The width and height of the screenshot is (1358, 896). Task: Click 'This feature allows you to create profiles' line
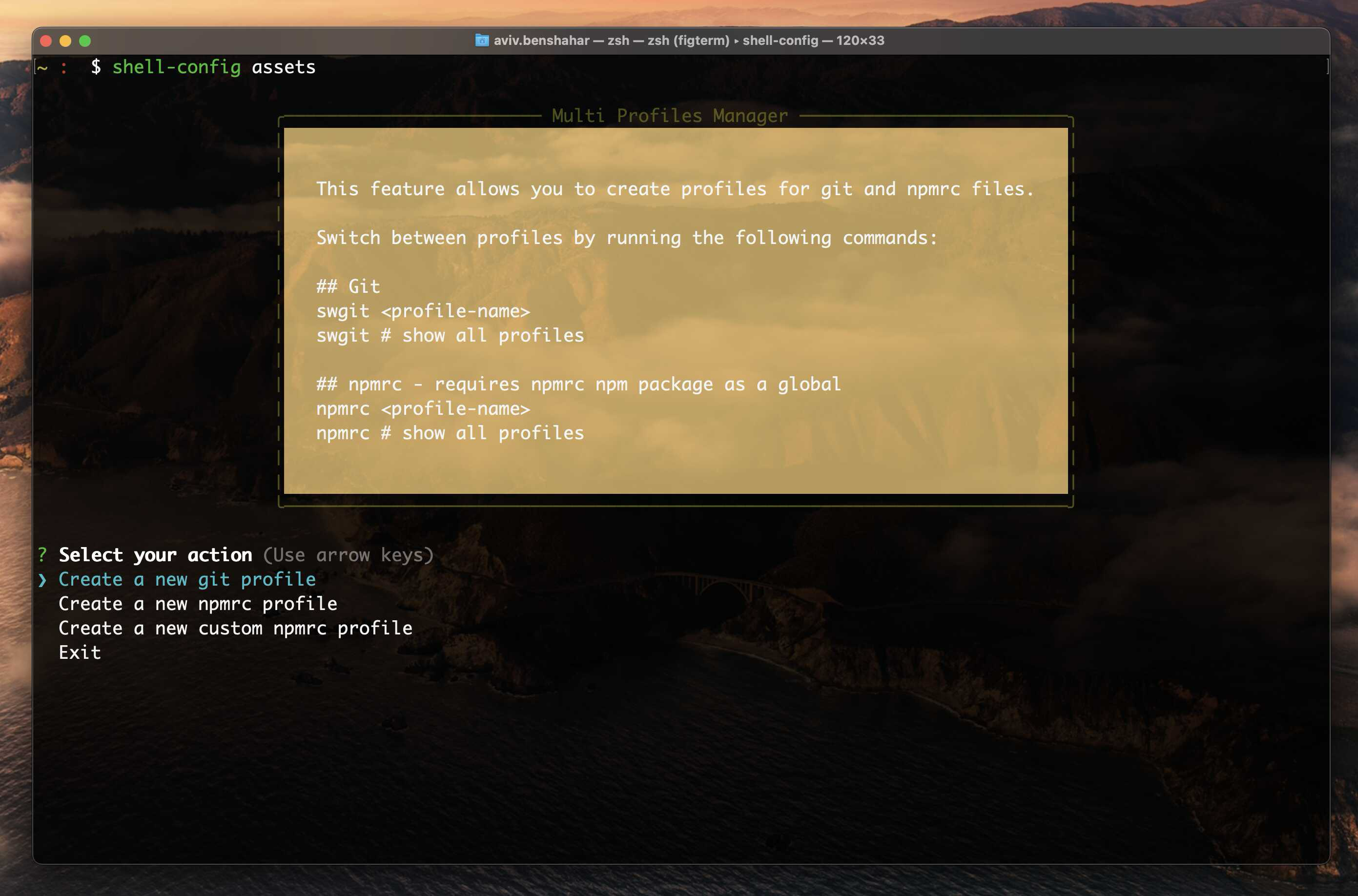click(676, 189)
